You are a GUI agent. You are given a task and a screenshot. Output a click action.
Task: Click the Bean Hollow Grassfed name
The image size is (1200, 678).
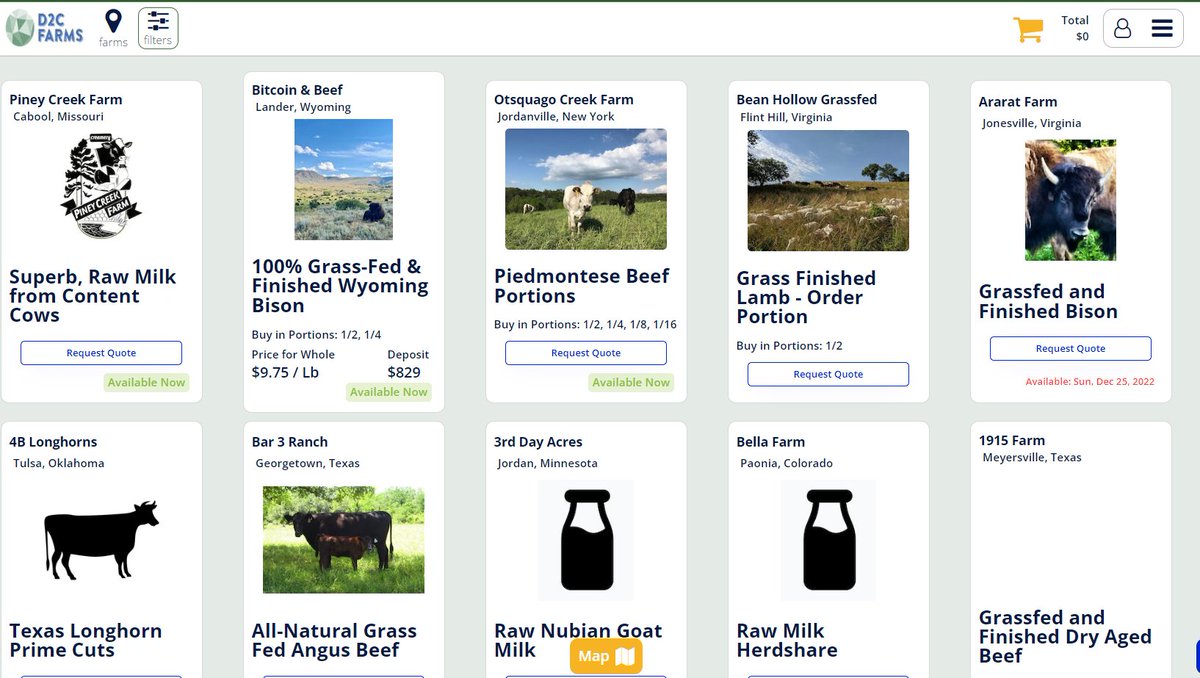click(807, 99)
